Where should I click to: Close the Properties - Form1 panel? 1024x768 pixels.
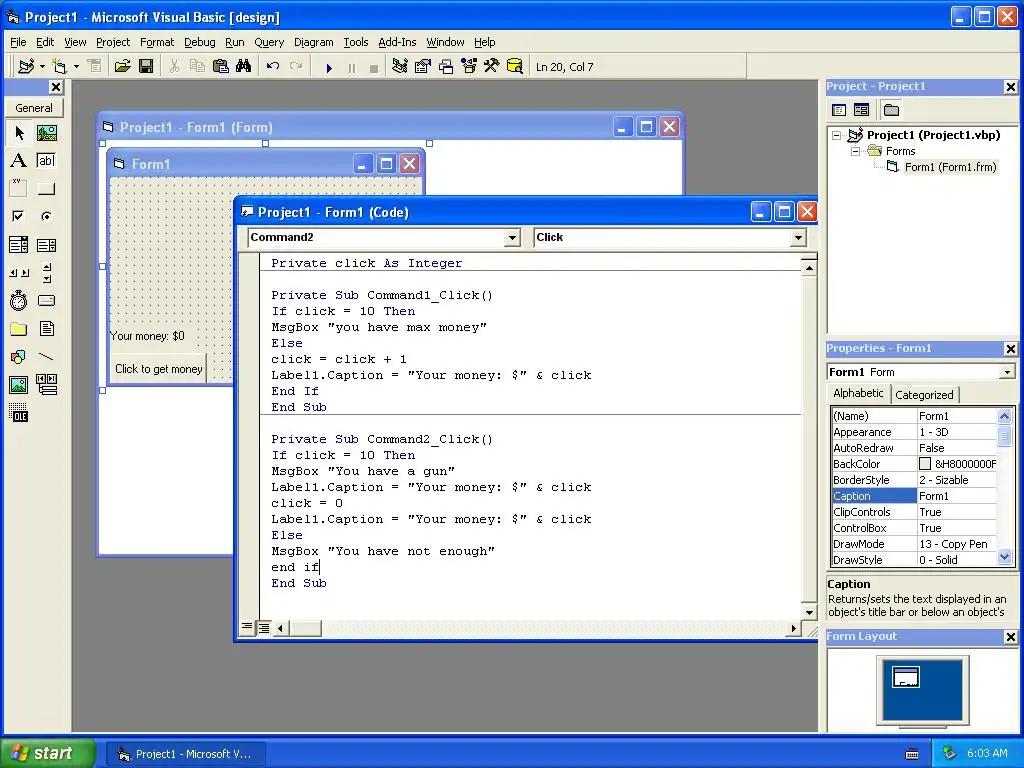click(x=1010, y=349)
